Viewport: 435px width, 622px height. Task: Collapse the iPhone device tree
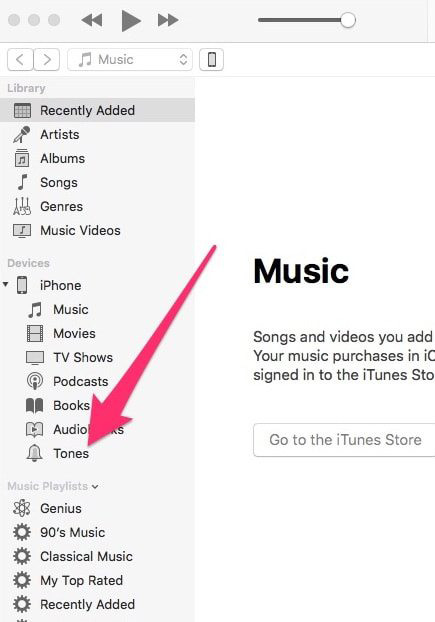6,284
